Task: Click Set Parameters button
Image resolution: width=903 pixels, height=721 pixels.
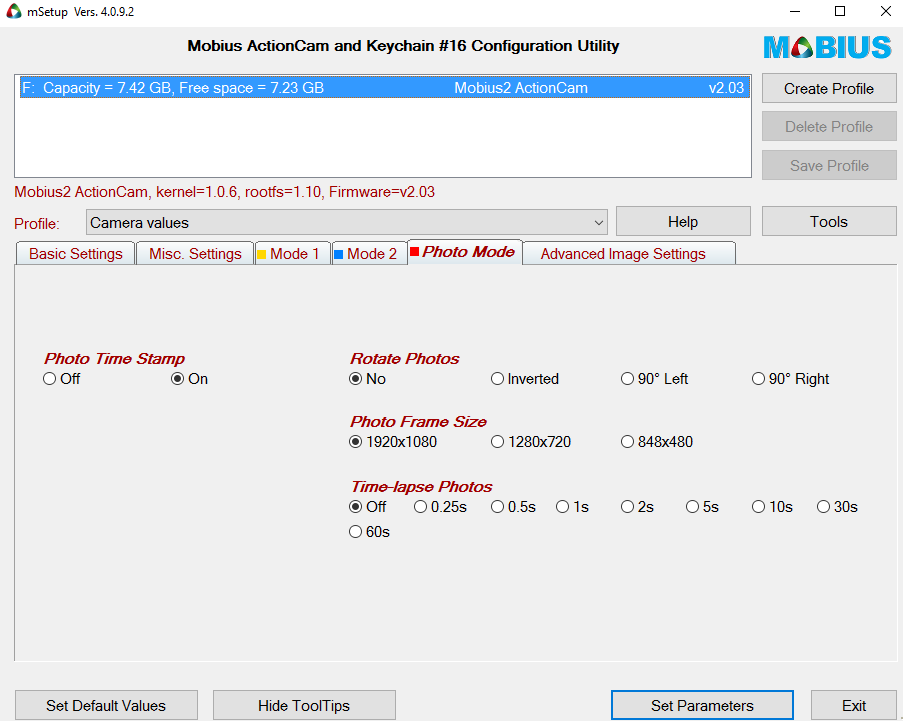Action: point(702,705)
